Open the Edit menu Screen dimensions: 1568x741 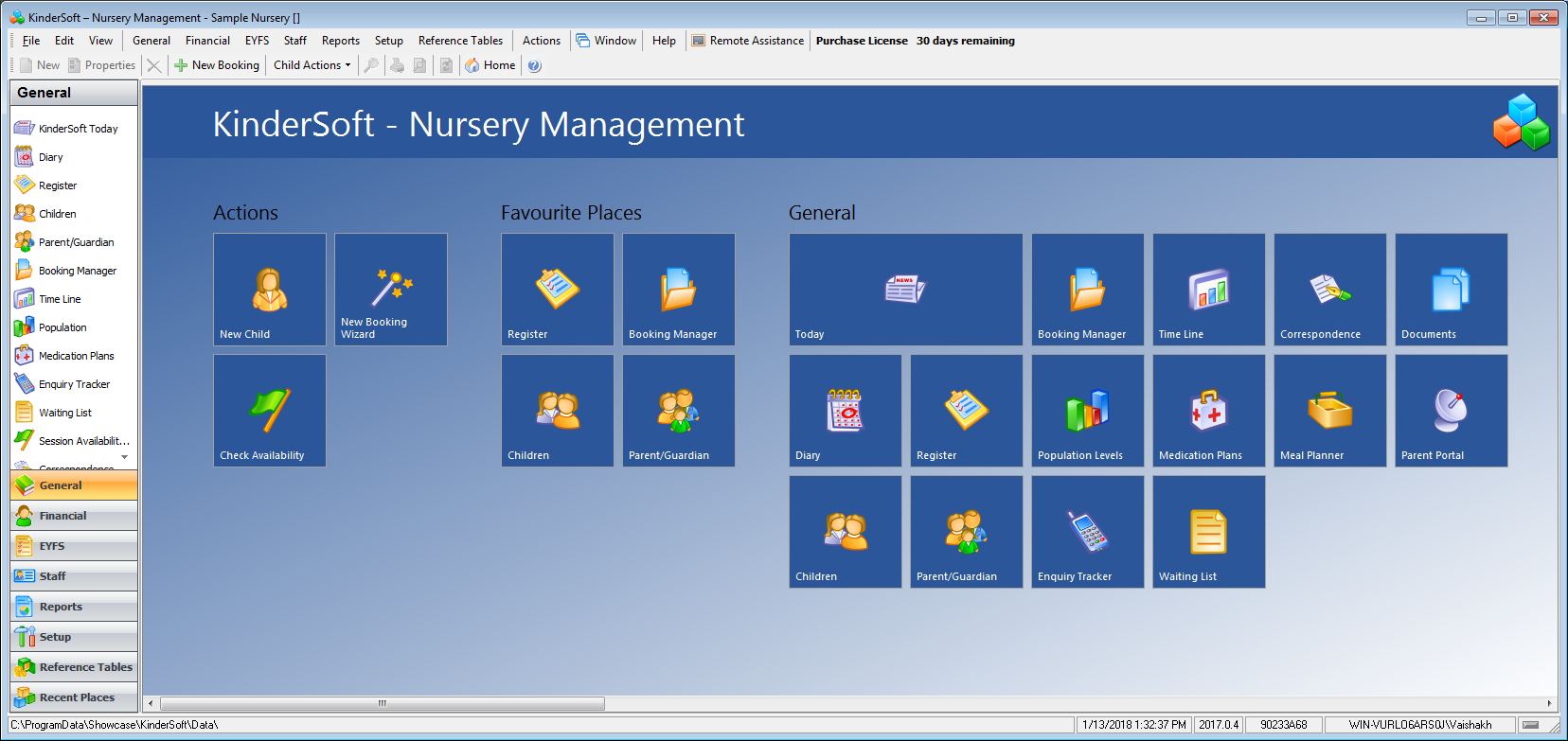pyautogui.click(x=64, y=41)
